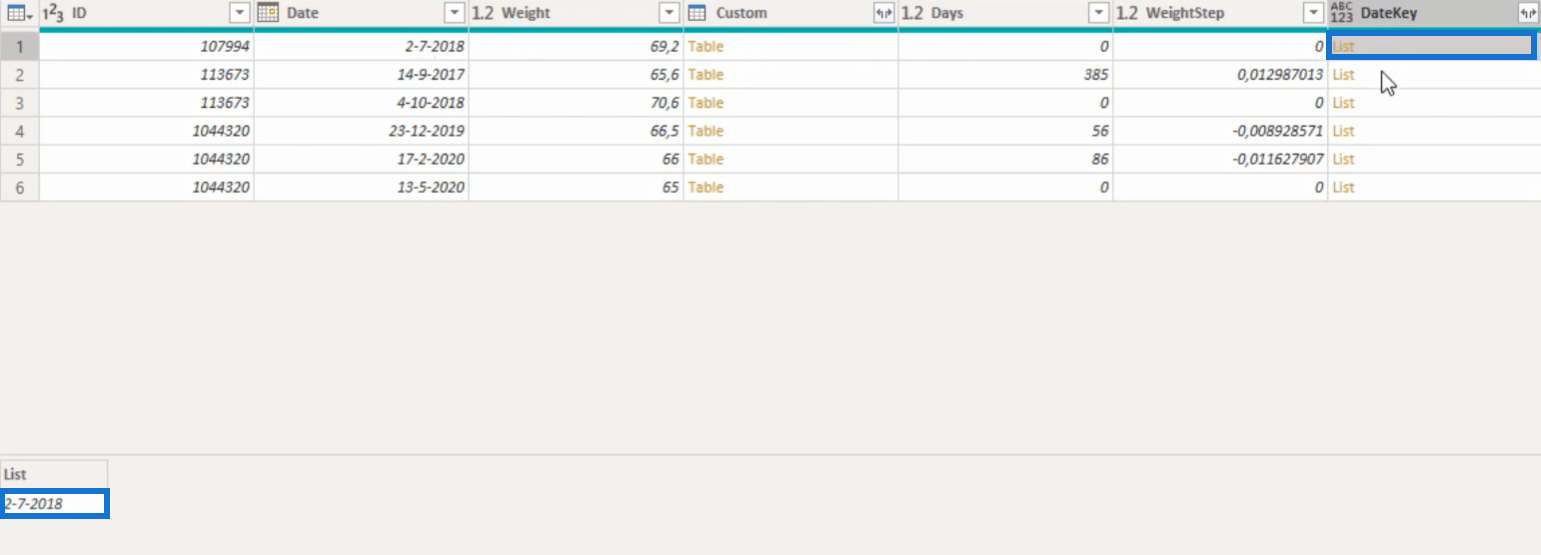Open the Days column filter dropdown
This screenshot has width=1541, height=555.
click(x=1098, y=13)
